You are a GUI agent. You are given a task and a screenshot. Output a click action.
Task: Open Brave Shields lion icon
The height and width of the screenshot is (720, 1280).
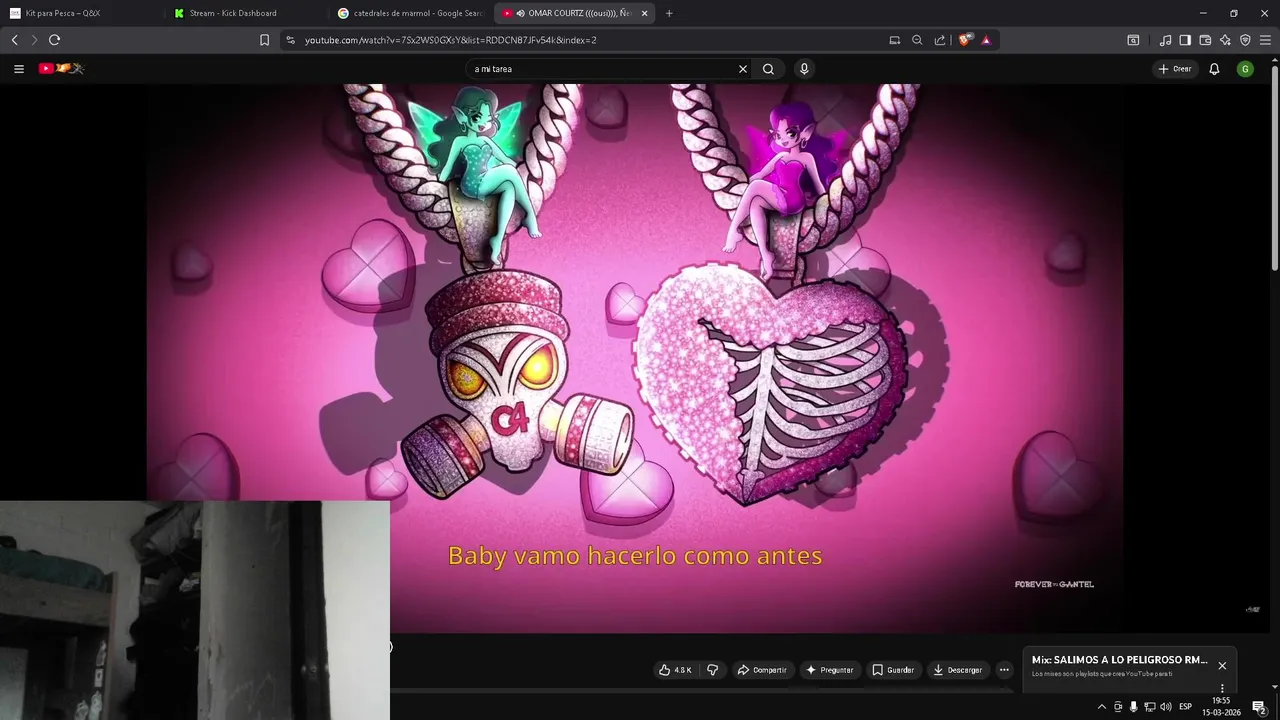coord(964,40)
